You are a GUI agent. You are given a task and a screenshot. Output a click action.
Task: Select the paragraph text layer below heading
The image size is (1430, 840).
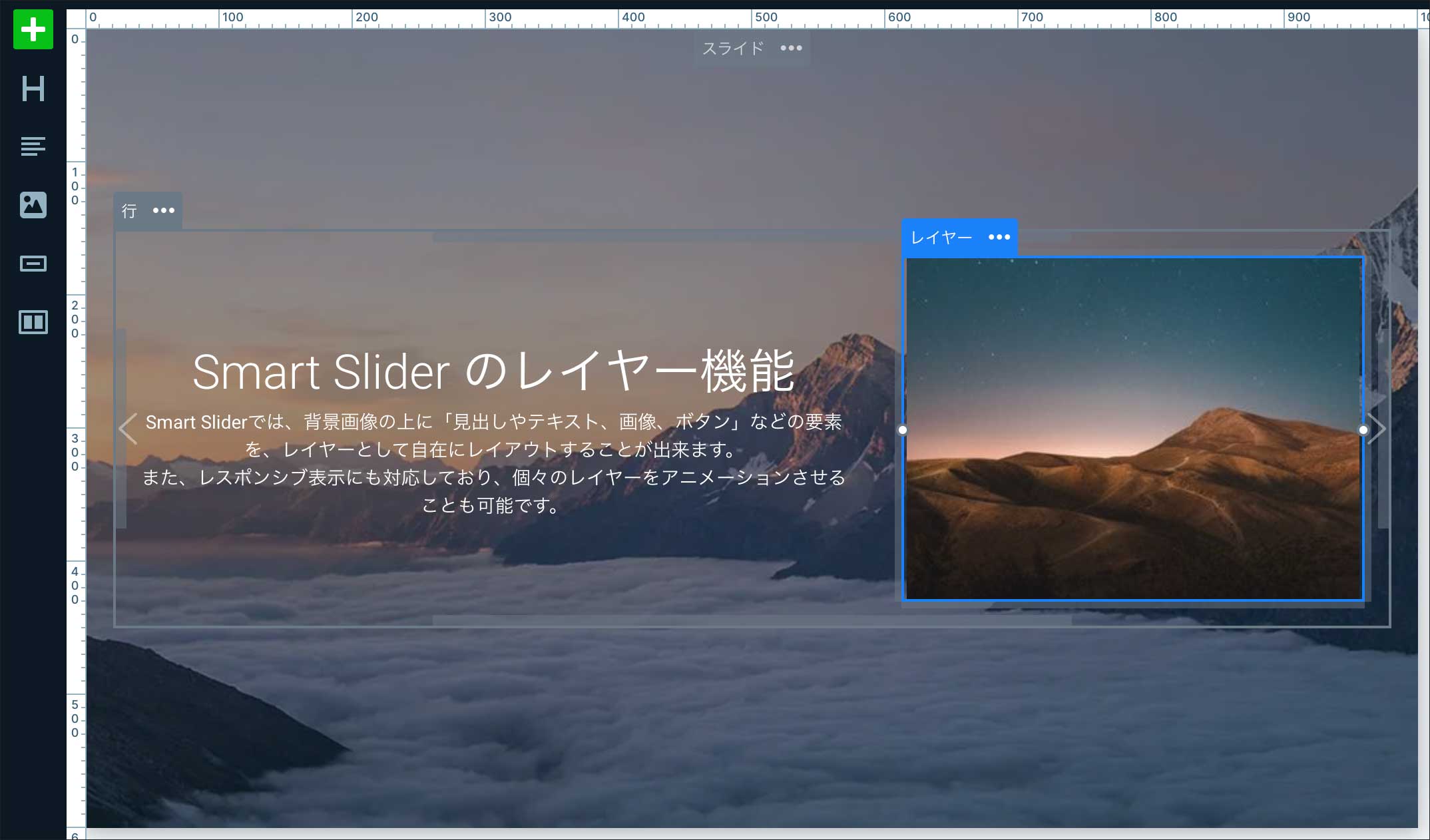click(x=493, y=463)
